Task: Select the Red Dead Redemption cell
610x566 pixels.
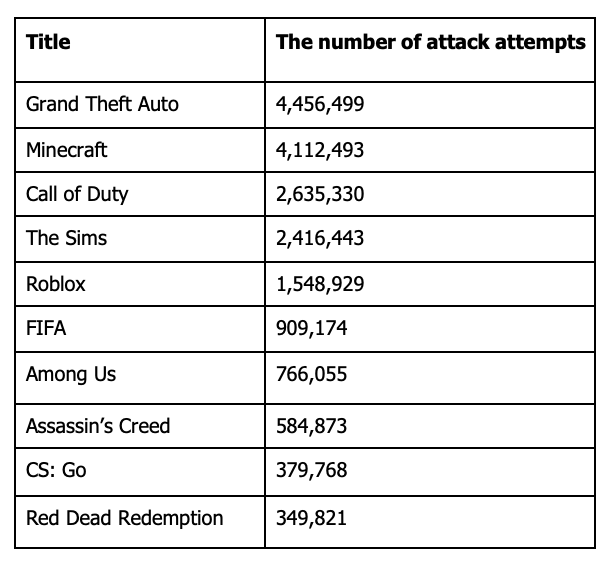Action: point(124,518)
